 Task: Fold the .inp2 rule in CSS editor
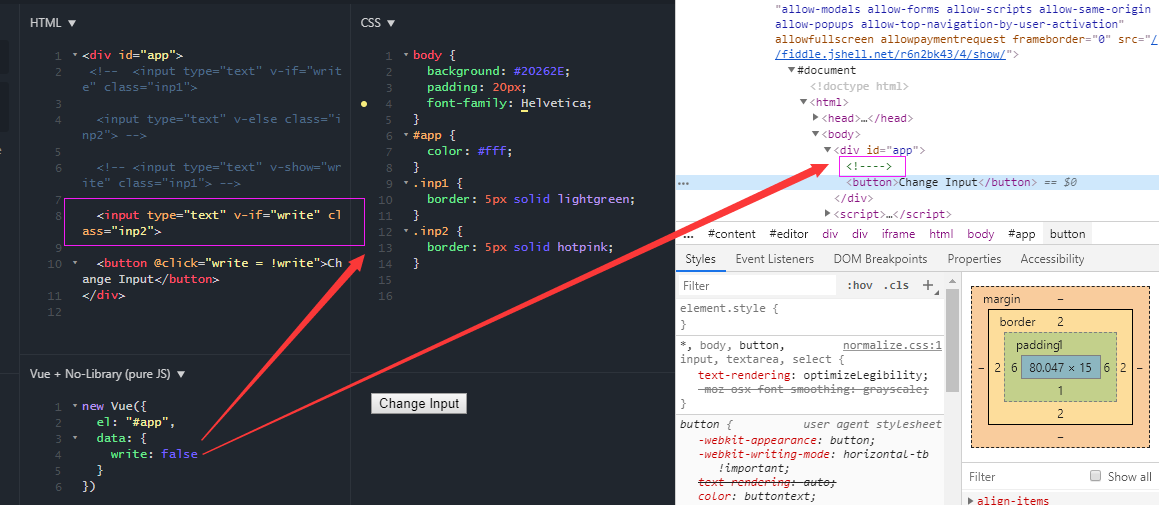[x=406, y=231]
